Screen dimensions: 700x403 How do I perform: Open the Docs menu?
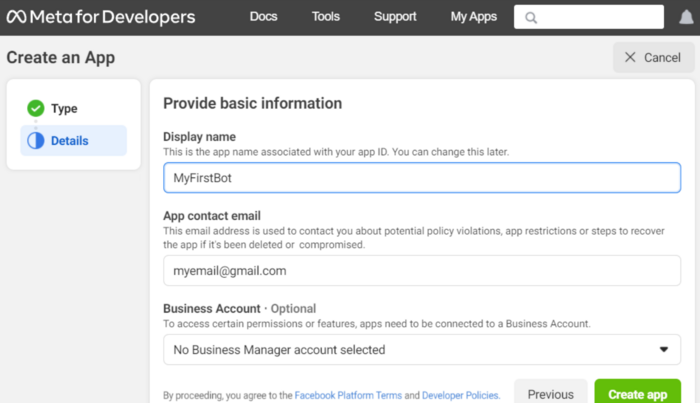[x=263, y=17]
